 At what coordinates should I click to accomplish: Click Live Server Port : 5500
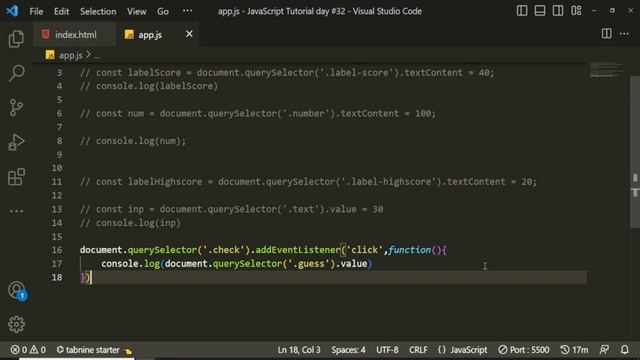tap(524, 350)
